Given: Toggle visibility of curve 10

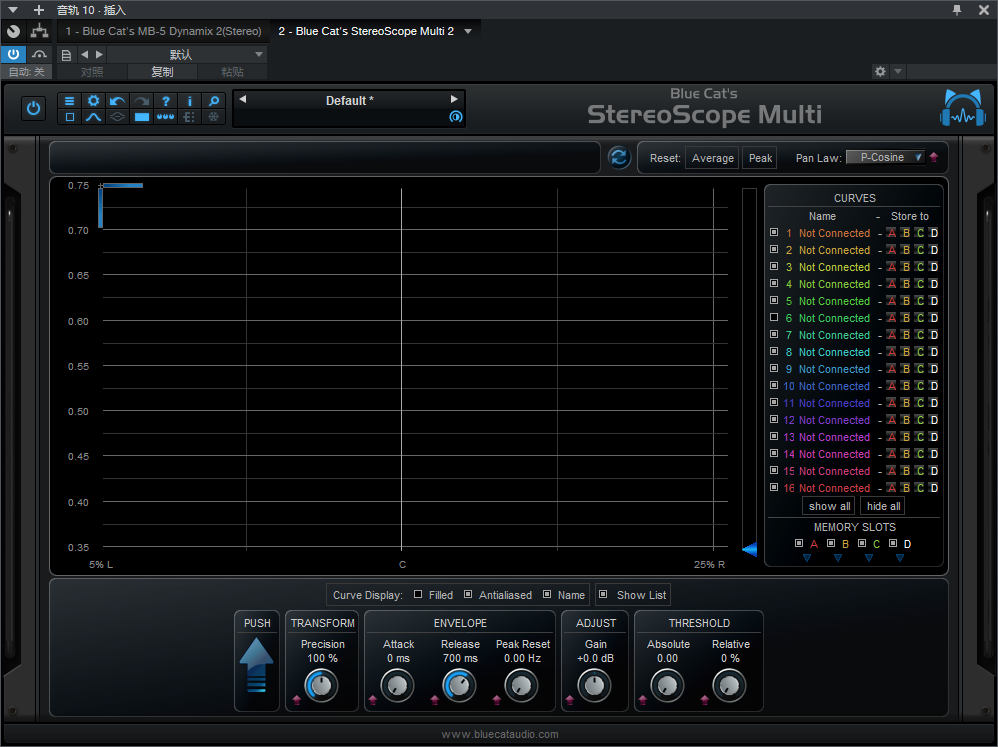Looking at the screenshot, I should tap(774, 385).
